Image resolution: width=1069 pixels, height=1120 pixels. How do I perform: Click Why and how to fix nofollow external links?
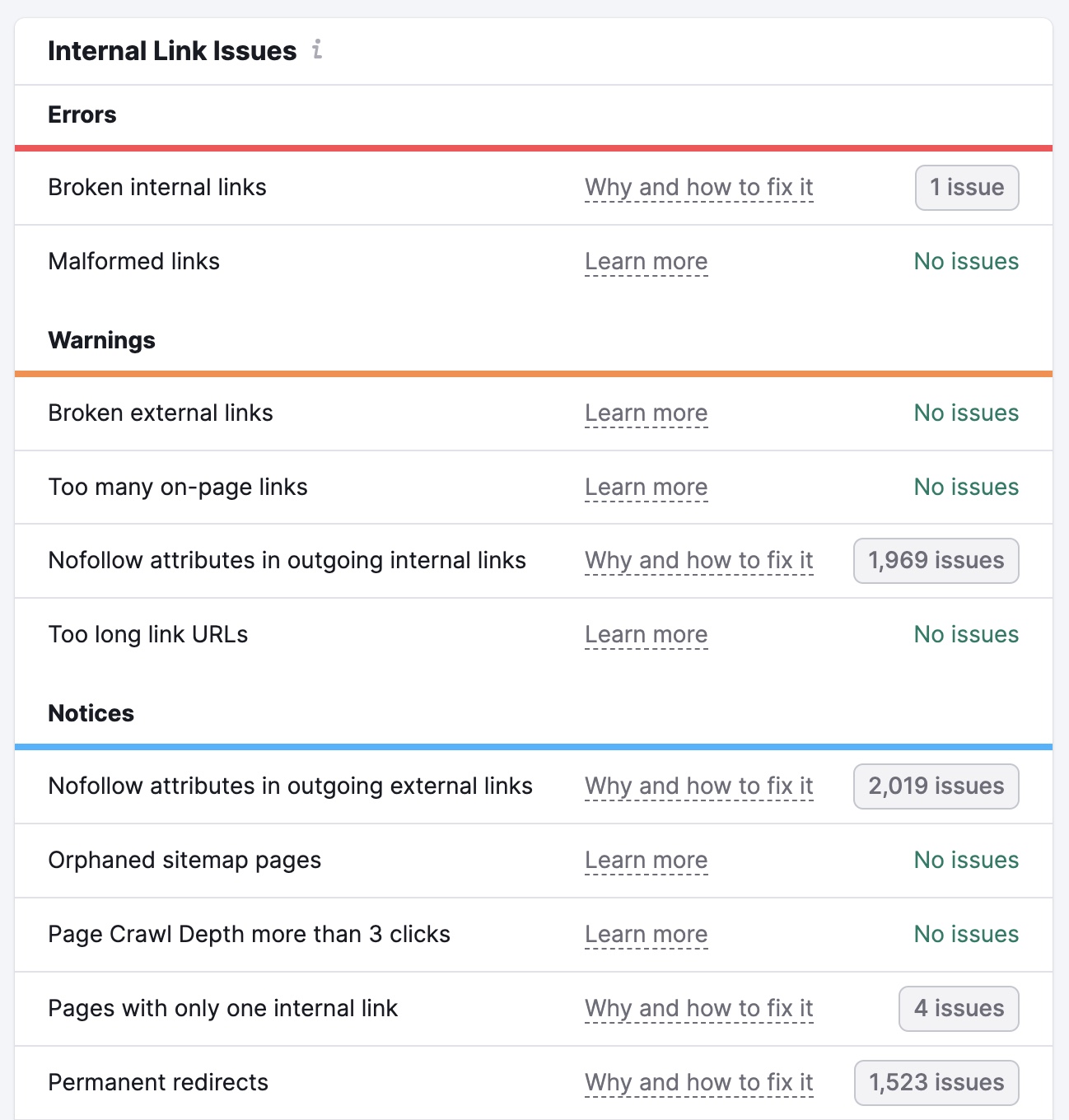[698, 786]
